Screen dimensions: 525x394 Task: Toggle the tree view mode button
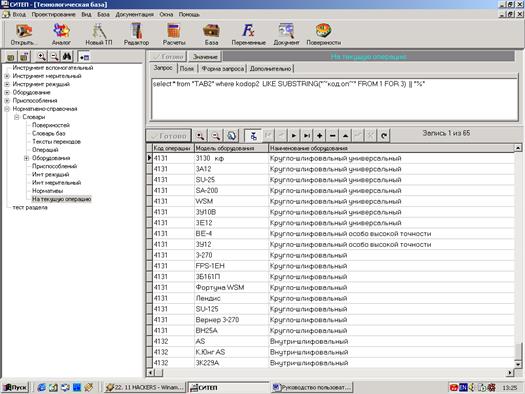(84, 57)
